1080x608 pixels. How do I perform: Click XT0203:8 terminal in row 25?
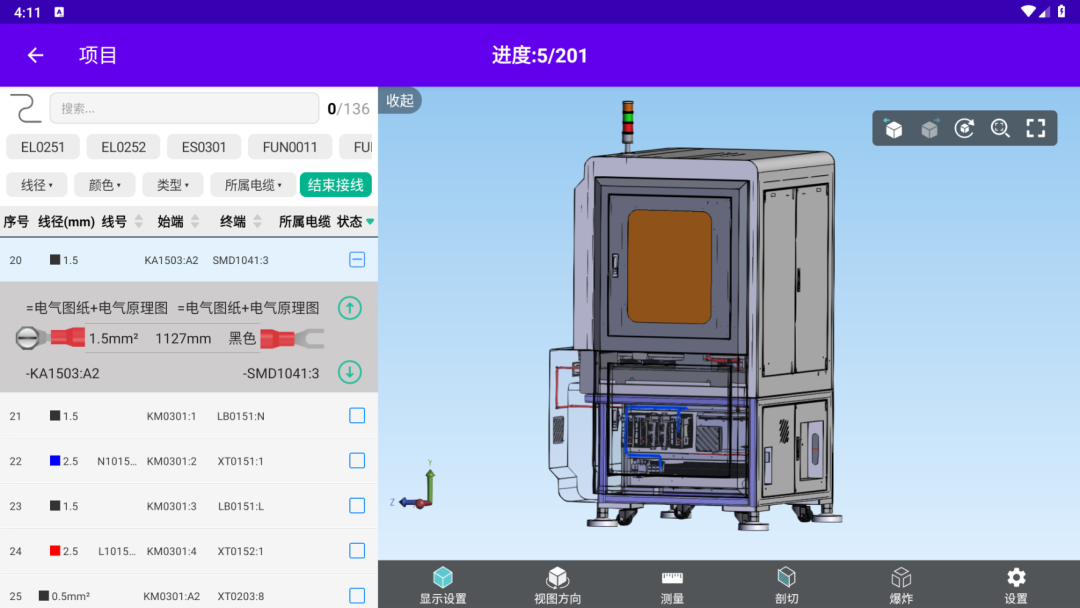pyautogui.click(x=241, y=596)
